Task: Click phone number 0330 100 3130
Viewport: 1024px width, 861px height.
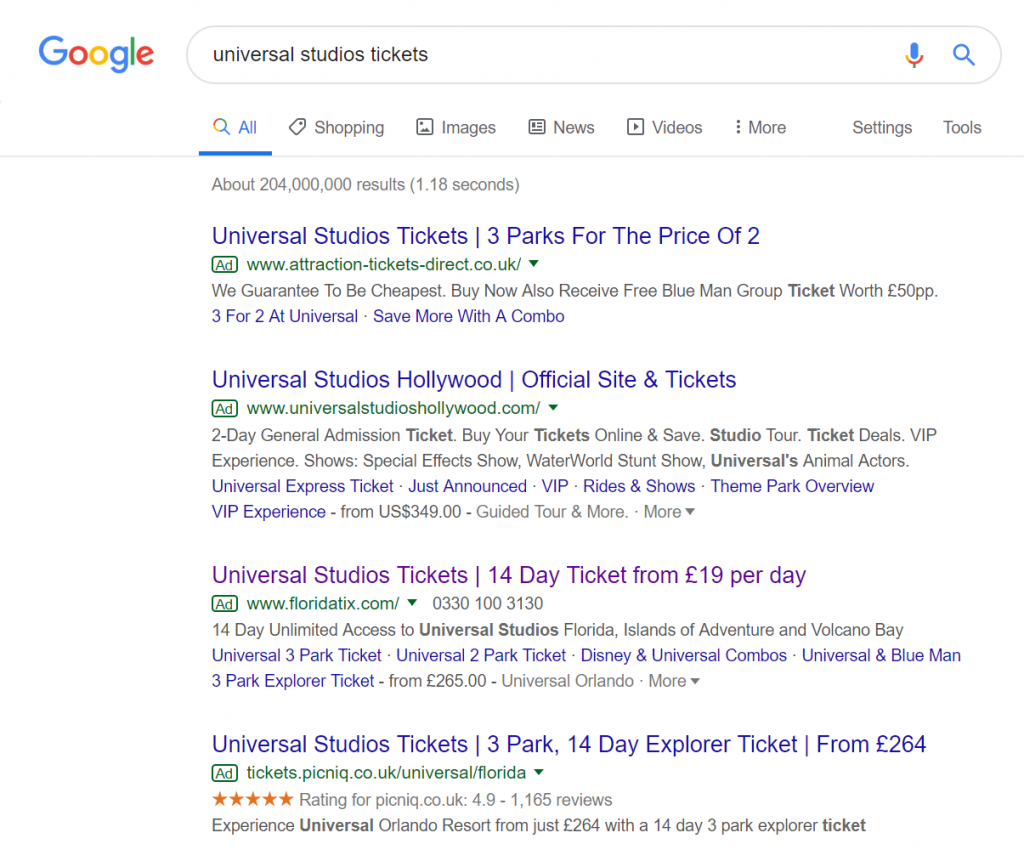Action: point(488,604)
